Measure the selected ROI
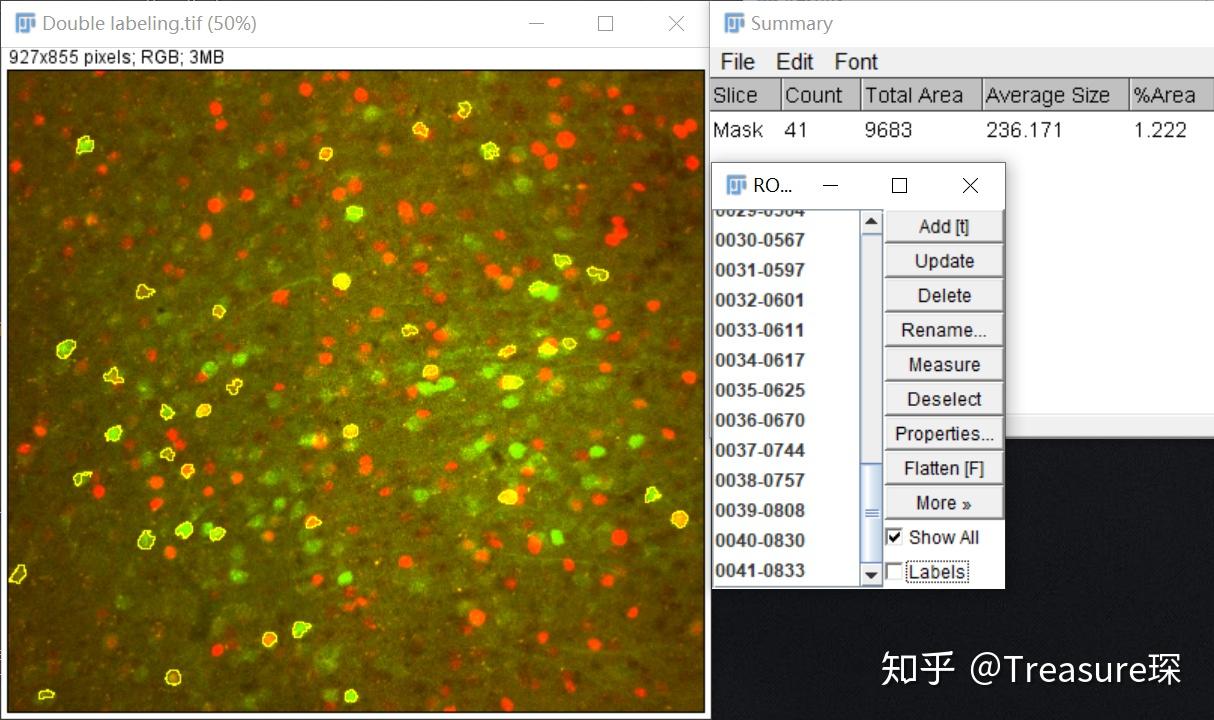This screenshot has height=720, width=1214. (943, 363)
